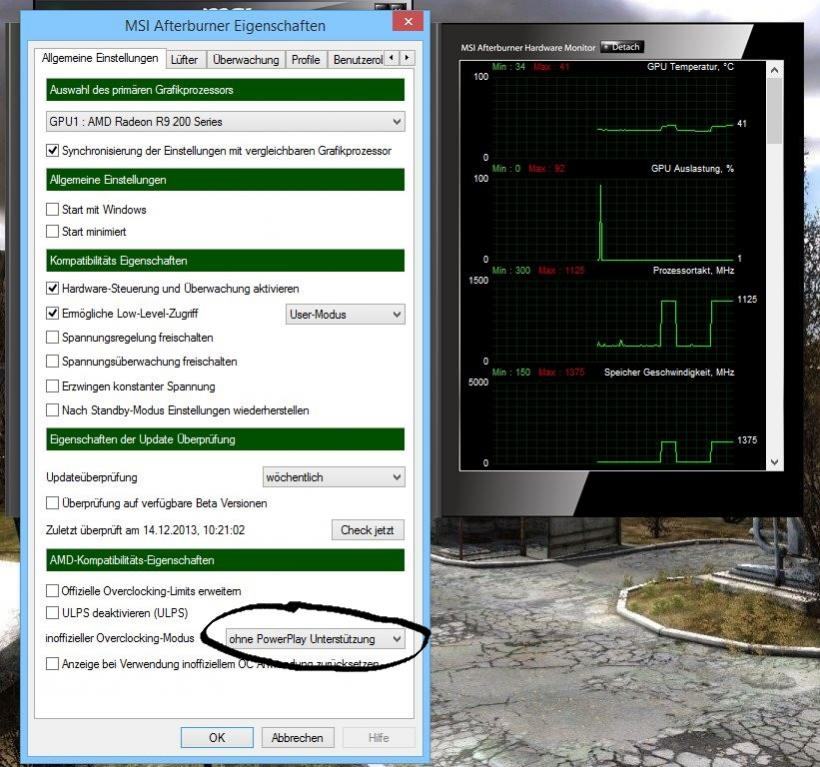Check Anzeige bei Verwendung inoffiziellem OC checkbox

(52, 663)
